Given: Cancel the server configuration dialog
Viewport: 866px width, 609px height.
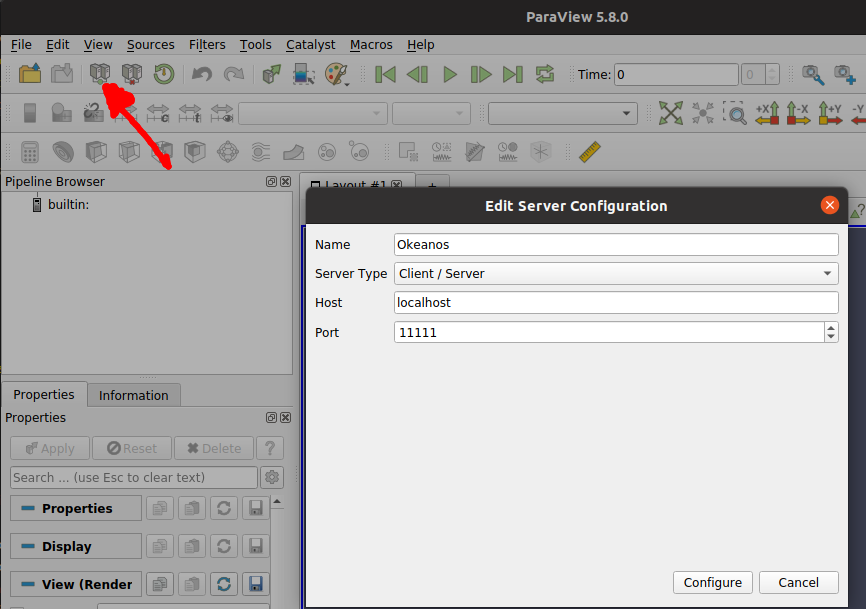Looking at the screenshot, I should [x=798, y=582].
